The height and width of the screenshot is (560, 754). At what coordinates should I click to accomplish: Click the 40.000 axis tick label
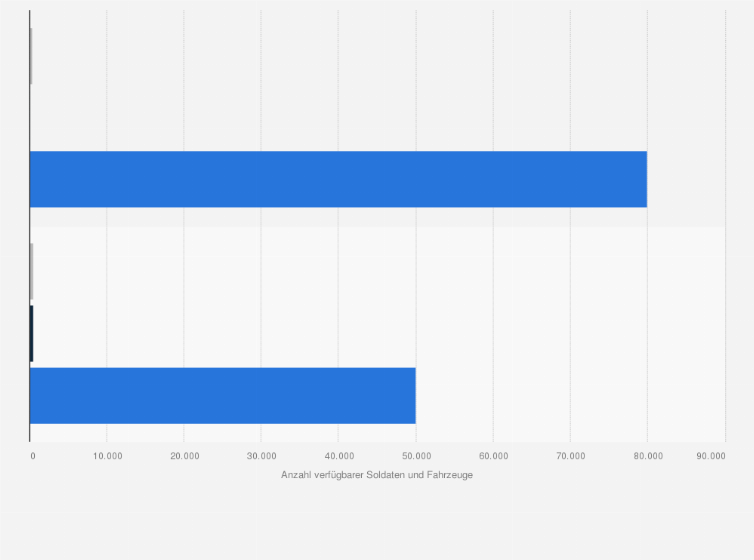click(339, 456)
